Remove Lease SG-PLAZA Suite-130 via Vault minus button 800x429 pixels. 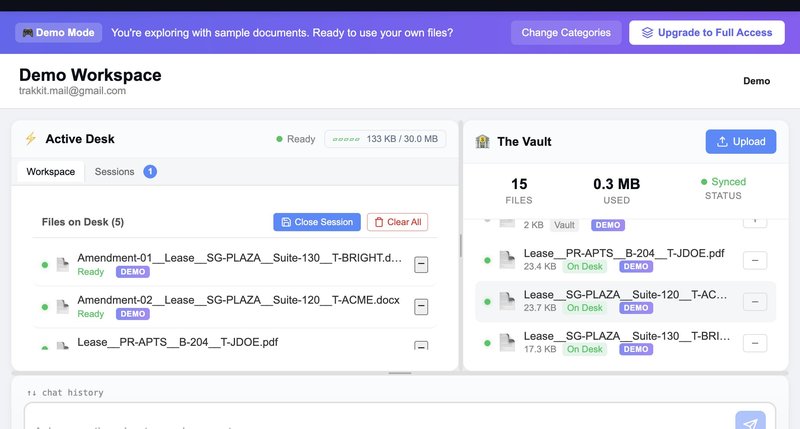pyautogui.click(x=755, y=343)
